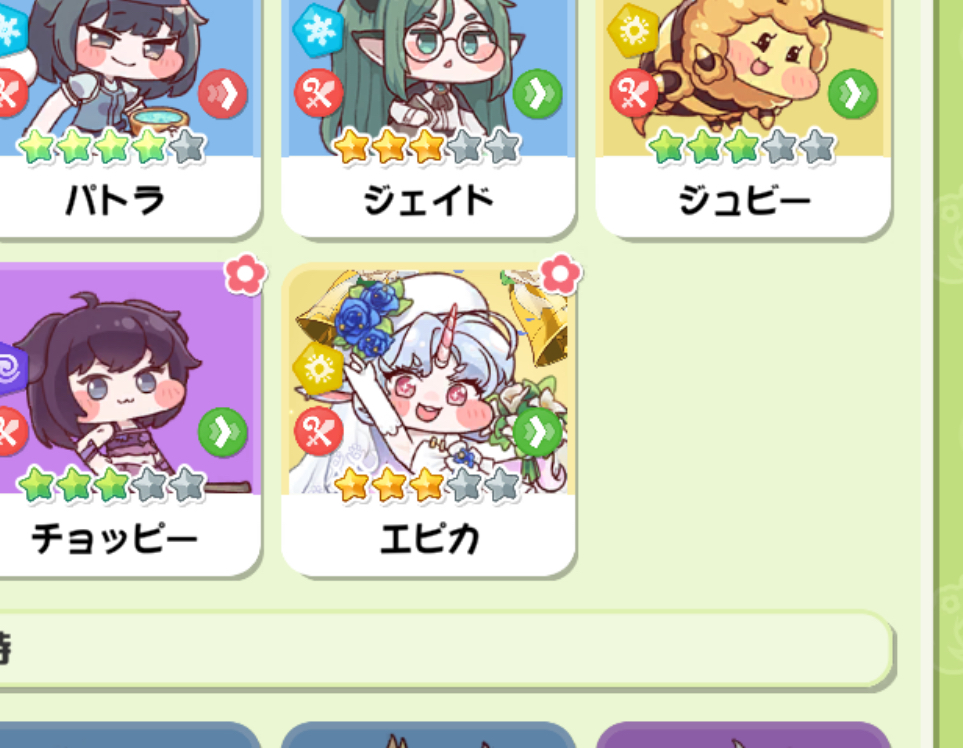Image resolution: width=963 pixels, height=748 pixels.
Task: Open the エピカ character portrait
Action: (429, 379)
